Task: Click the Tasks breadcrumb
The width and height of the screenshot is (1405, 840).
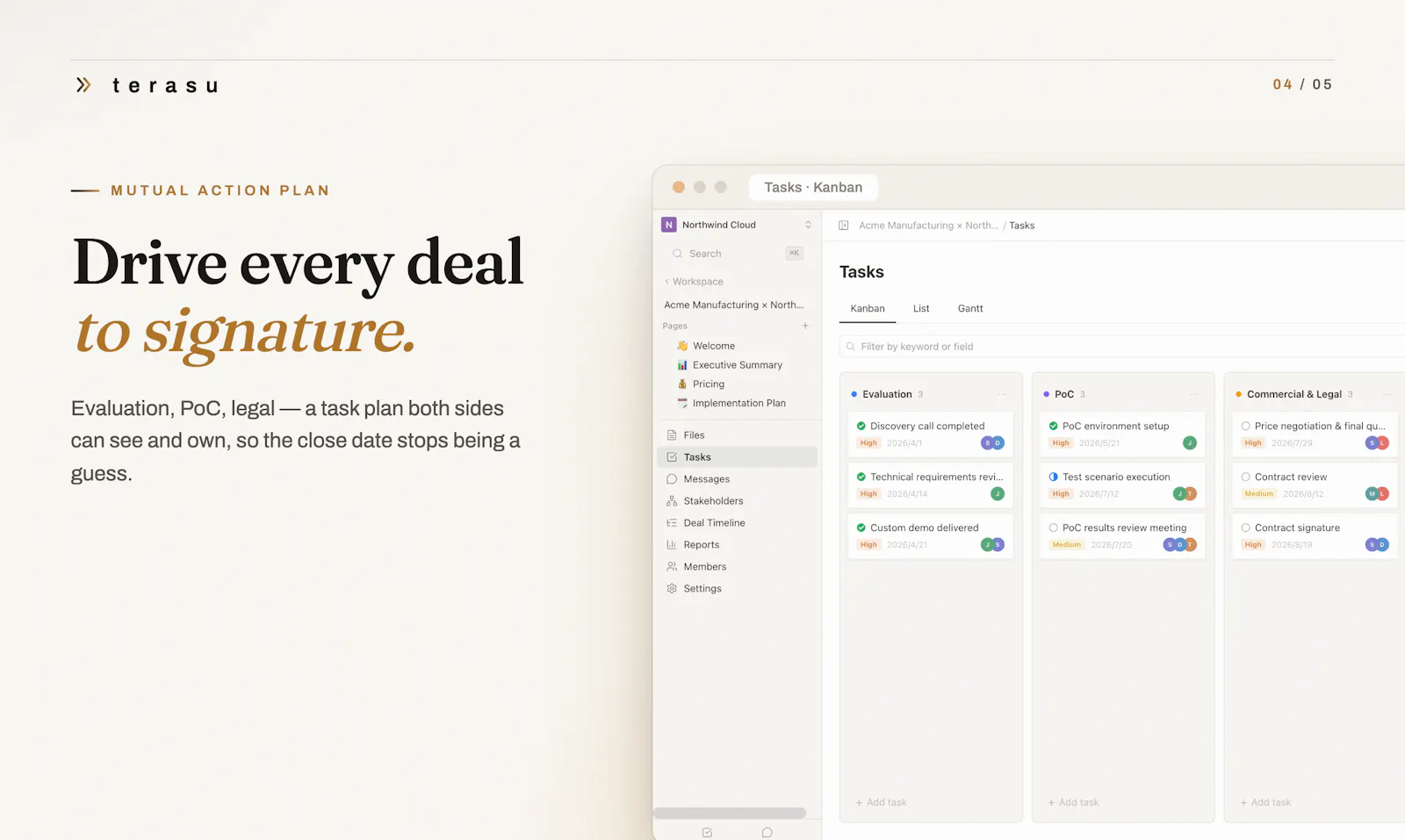Action: pyautogui.click(x=1022, y=226)
